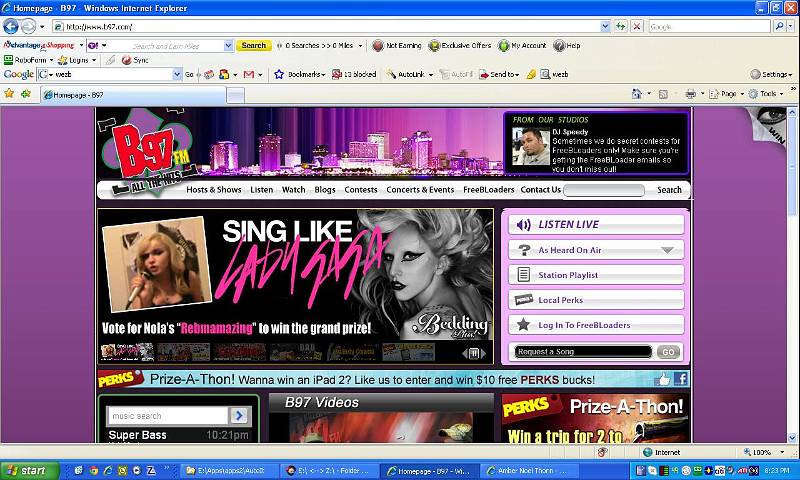Go to previous slide in featured banner
The width and height of the screenshot is (800, 480).
(x=465, y=353)
